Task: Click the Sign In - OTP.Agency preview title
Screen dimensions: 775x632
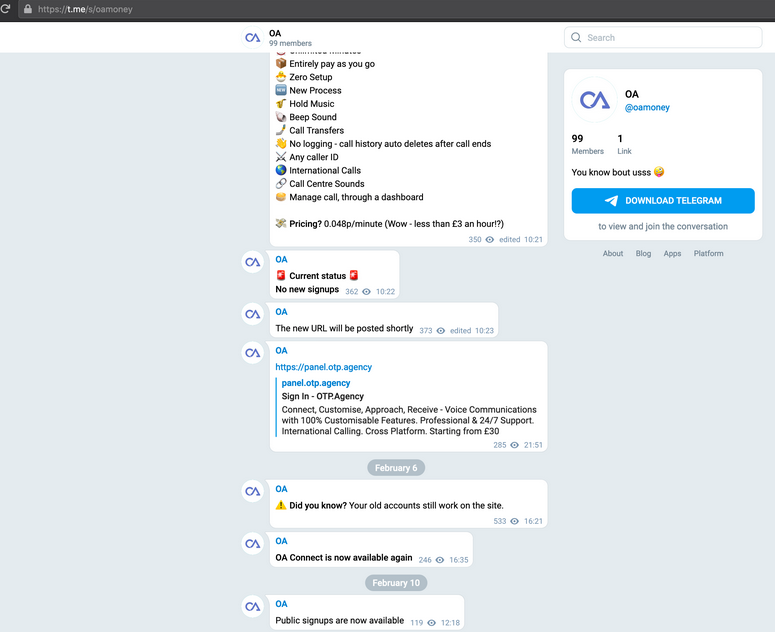Action: tap(322, 396)
